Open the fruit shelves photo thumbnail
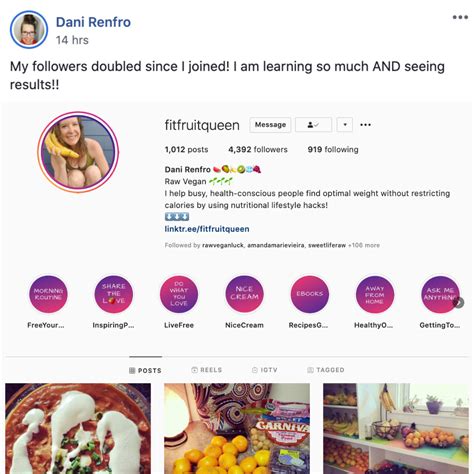 coord(396,428)
